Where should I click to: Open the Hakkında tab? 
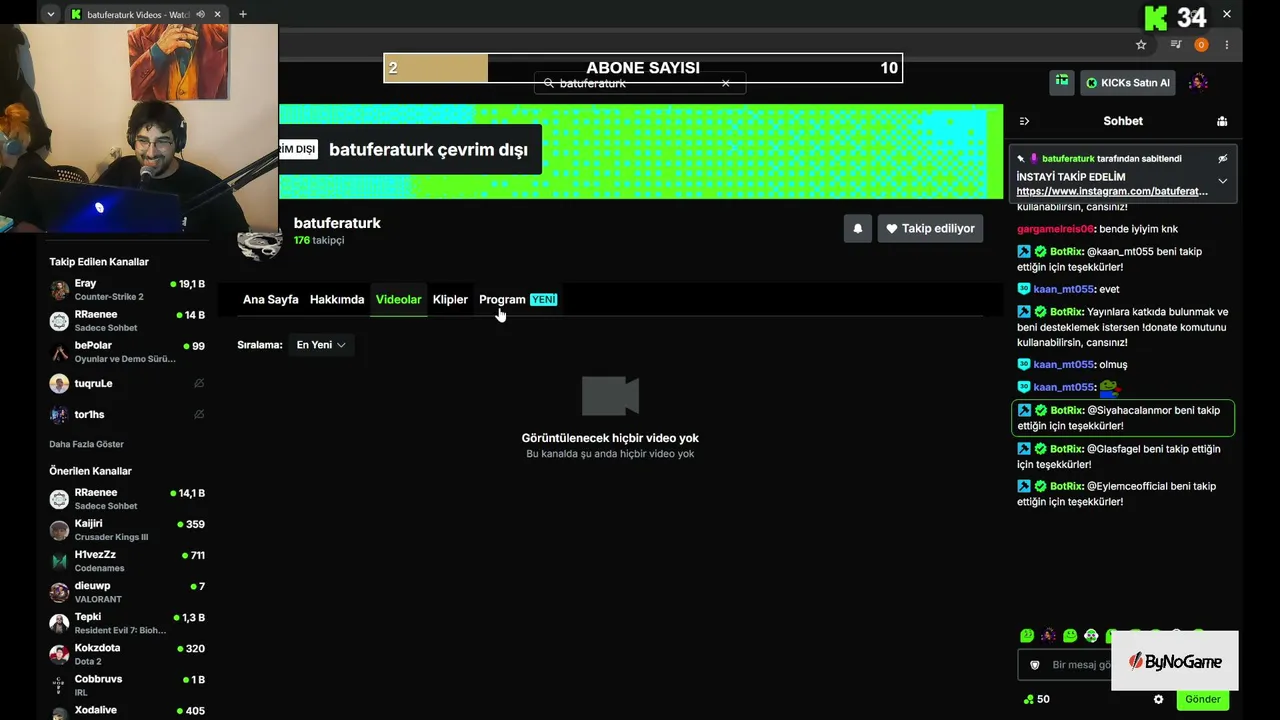[x=337, y=300]
